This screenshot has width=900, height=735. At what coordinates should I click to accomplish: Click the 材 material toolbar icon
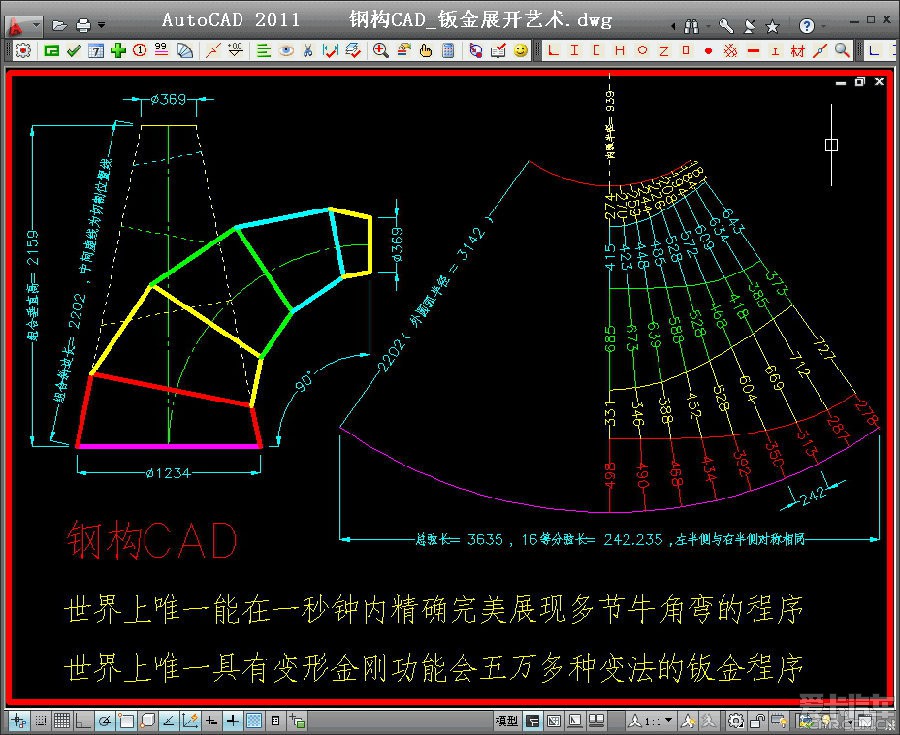pyautogui.click(x=798, y=51)
